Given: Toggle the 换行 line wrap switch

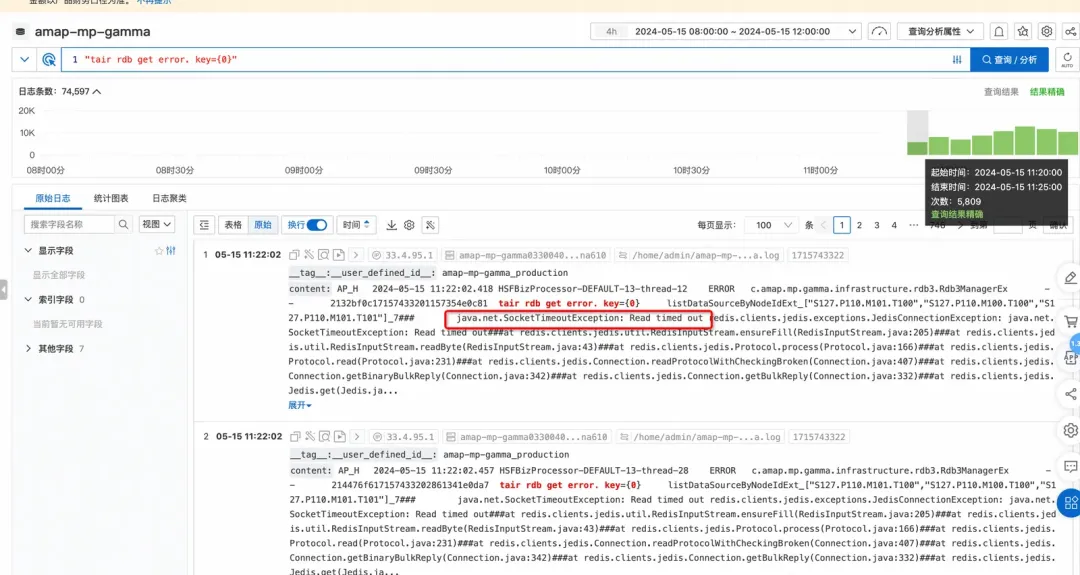Looking at the screenshot, I should click(x=317, y=225).
